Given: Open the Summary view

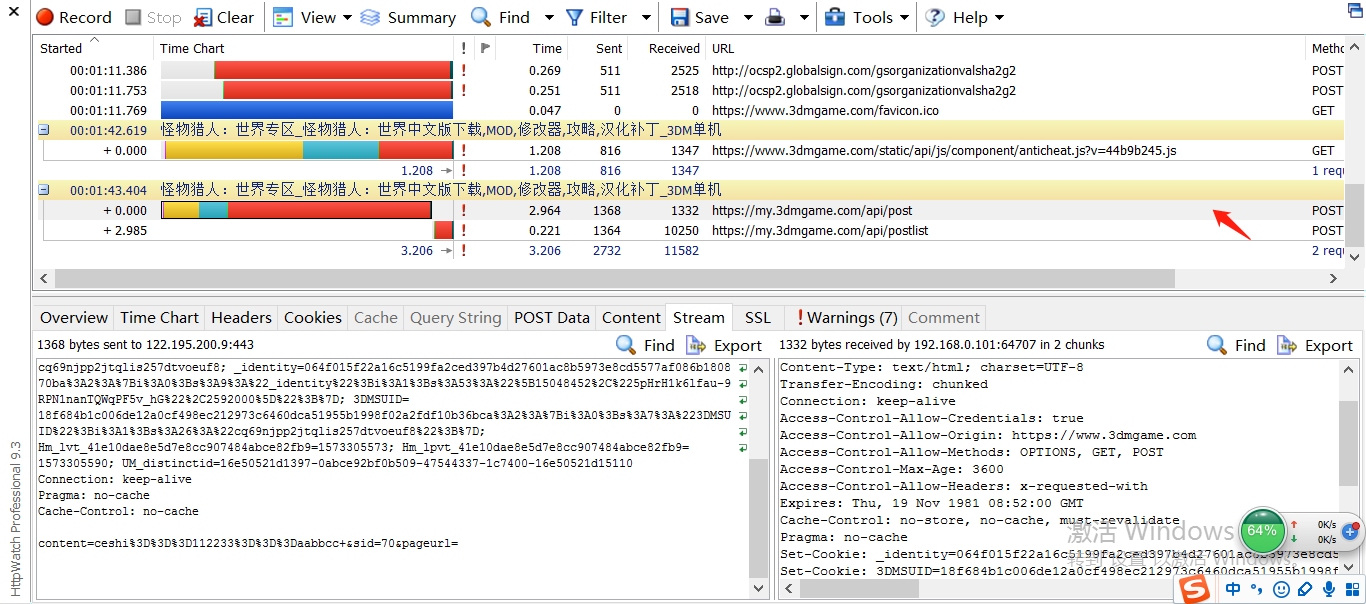Looking at the screenshot, I should pos(408,17).
